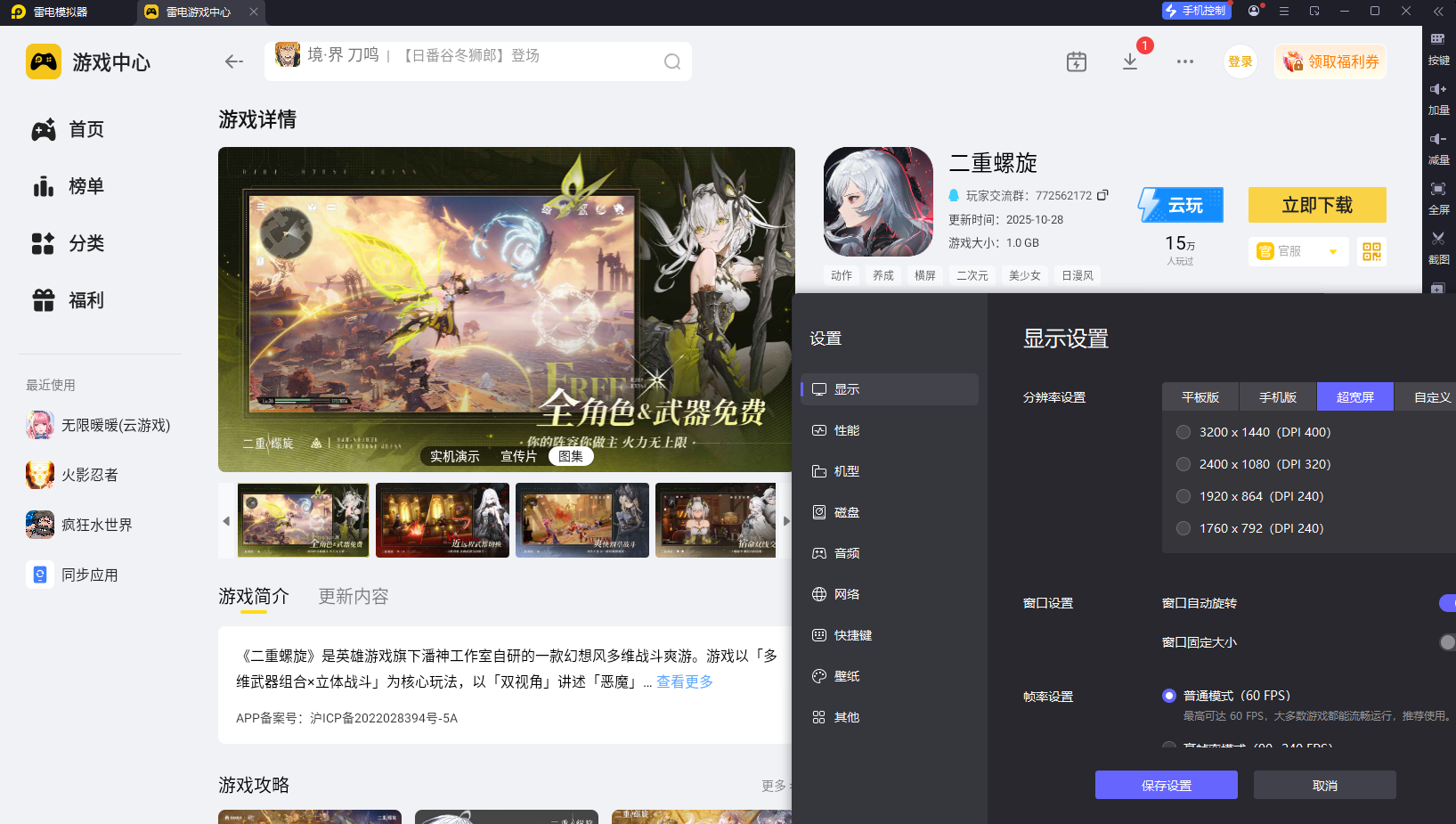The height and width of the screenshot is (824, 1456).
Task: Select the 手机版 resolution tab
Action: pyautogui.click(x=1277, y=396)
